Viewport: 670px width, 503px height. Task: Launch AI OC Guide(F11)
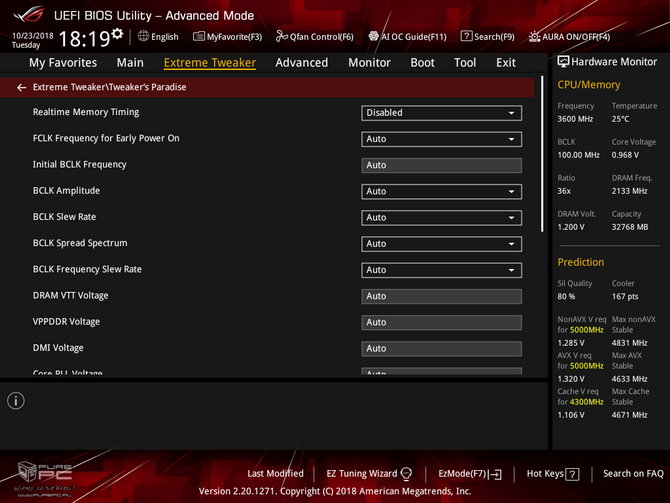point(407,37)
